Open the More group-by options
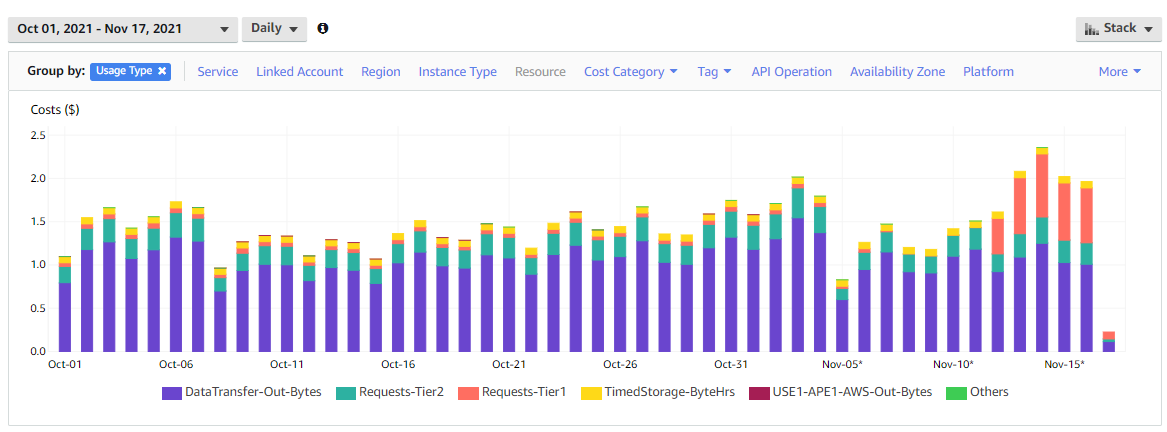The height and width of the screenshot is (432, 1167). click(1119, 72)
